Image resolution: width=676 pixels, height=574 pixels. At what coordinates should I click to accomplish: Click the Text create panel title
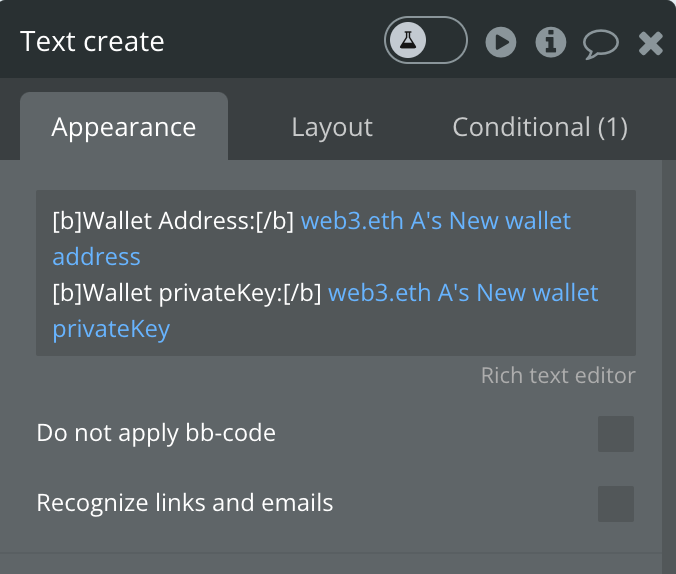coord(92,41)
